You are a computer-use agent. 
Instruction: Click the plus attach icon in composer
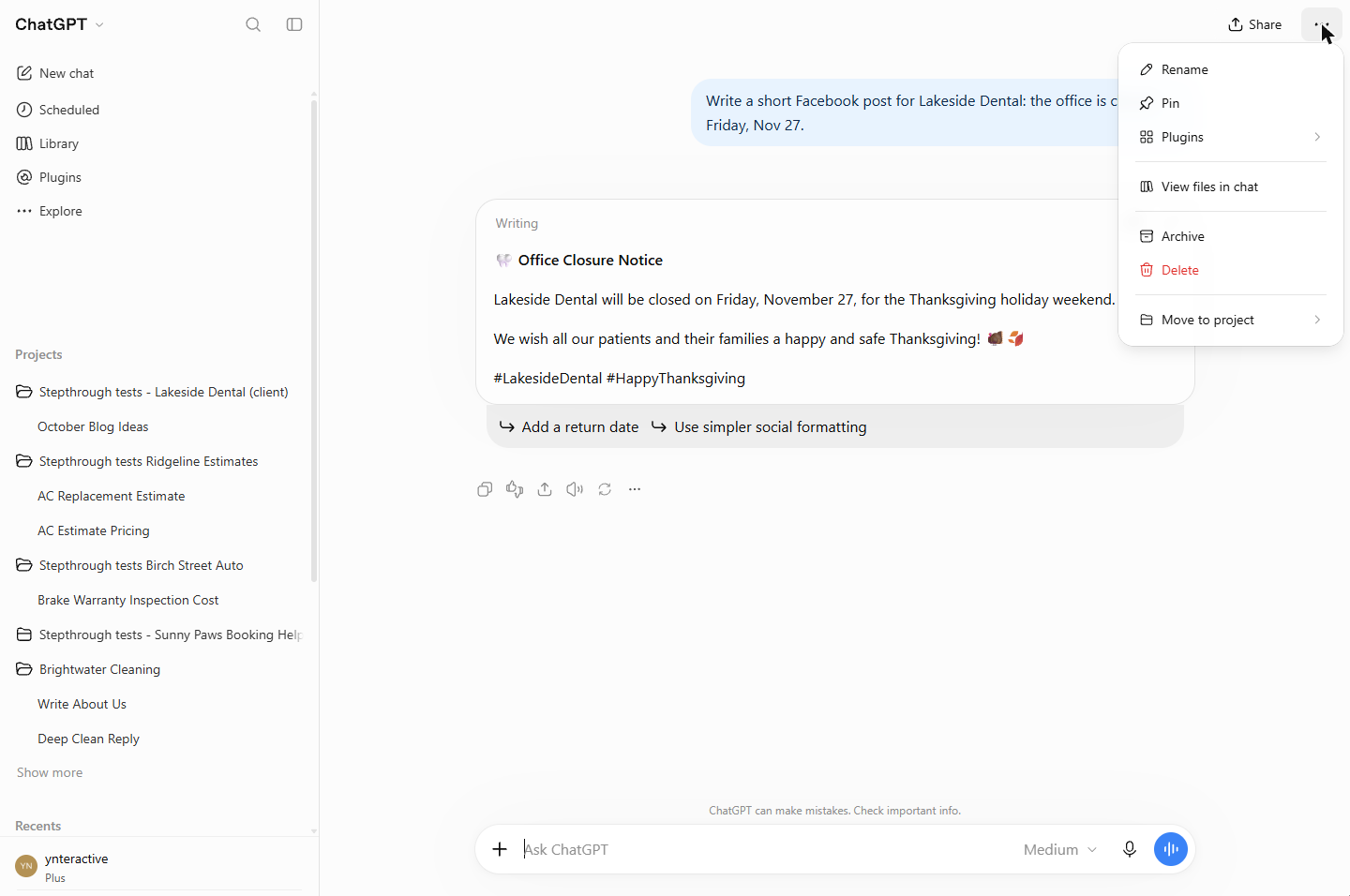click(500, 849)
